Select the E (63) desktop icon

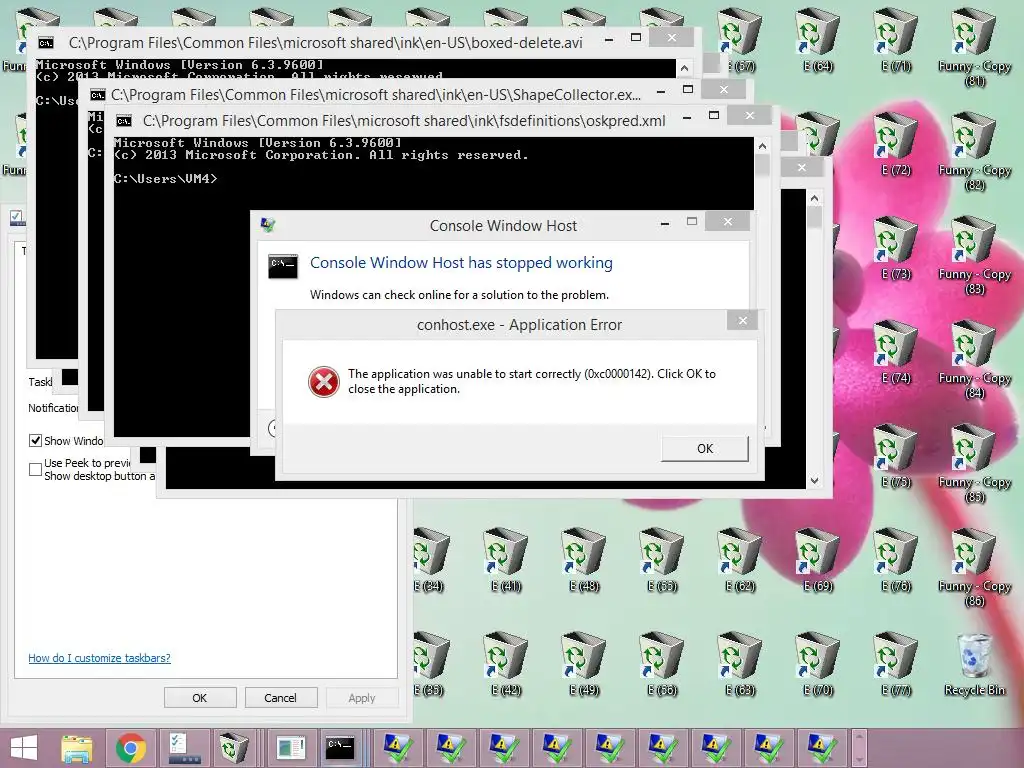(739, 664)
